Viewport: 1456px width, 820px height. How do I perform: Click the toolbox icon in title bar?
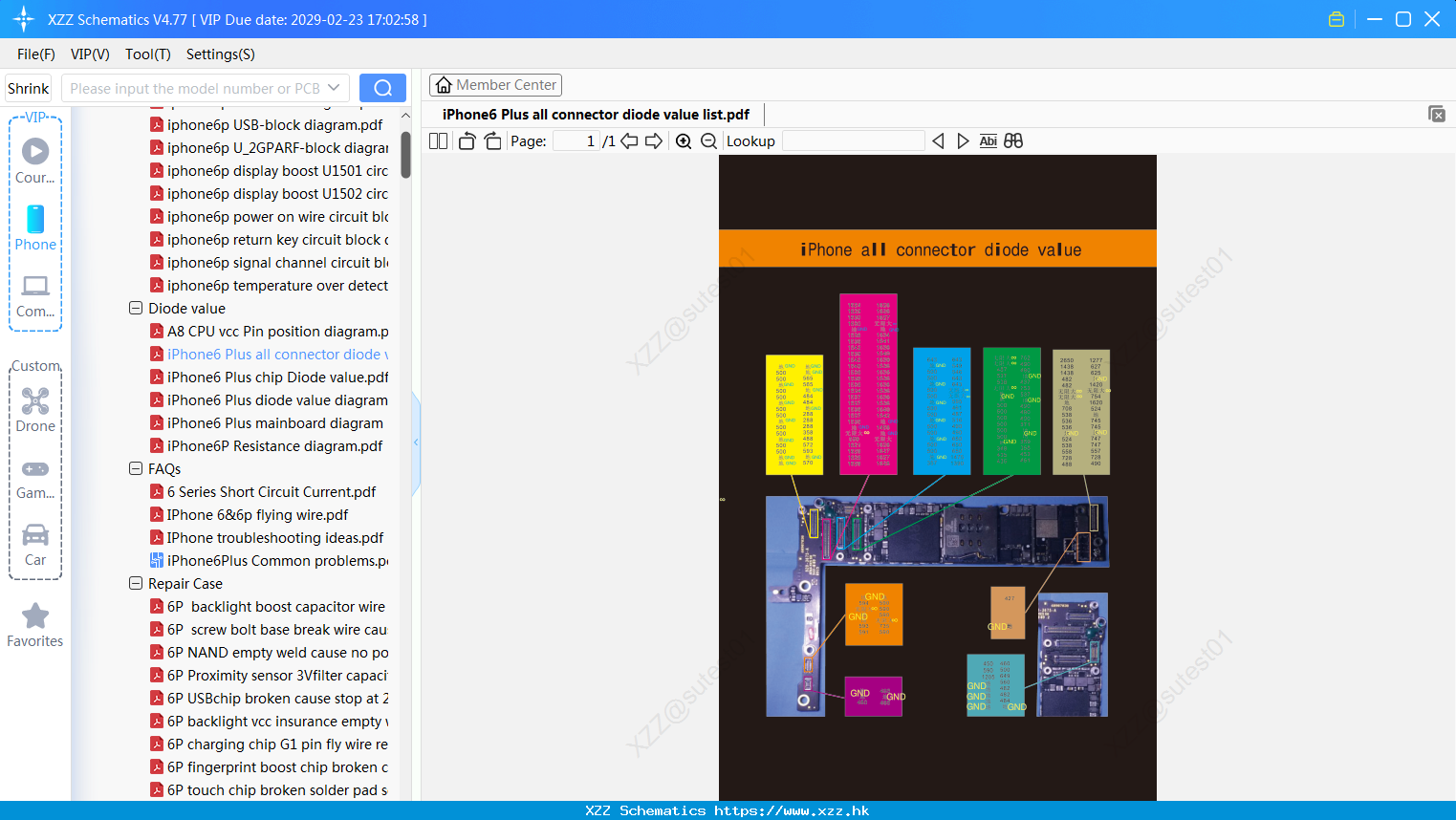point(1336,19)
